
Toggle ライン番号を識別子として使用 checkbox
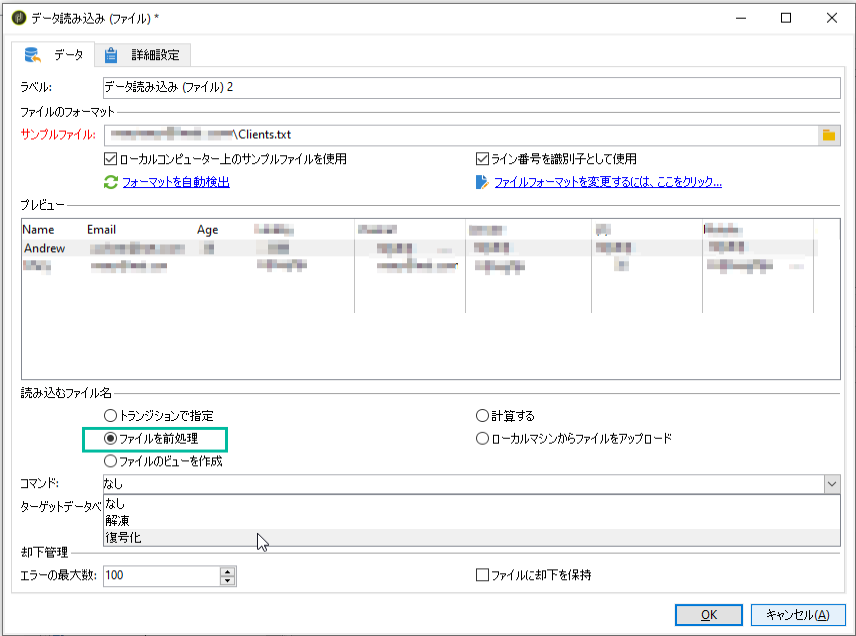[x=482, y=159]
